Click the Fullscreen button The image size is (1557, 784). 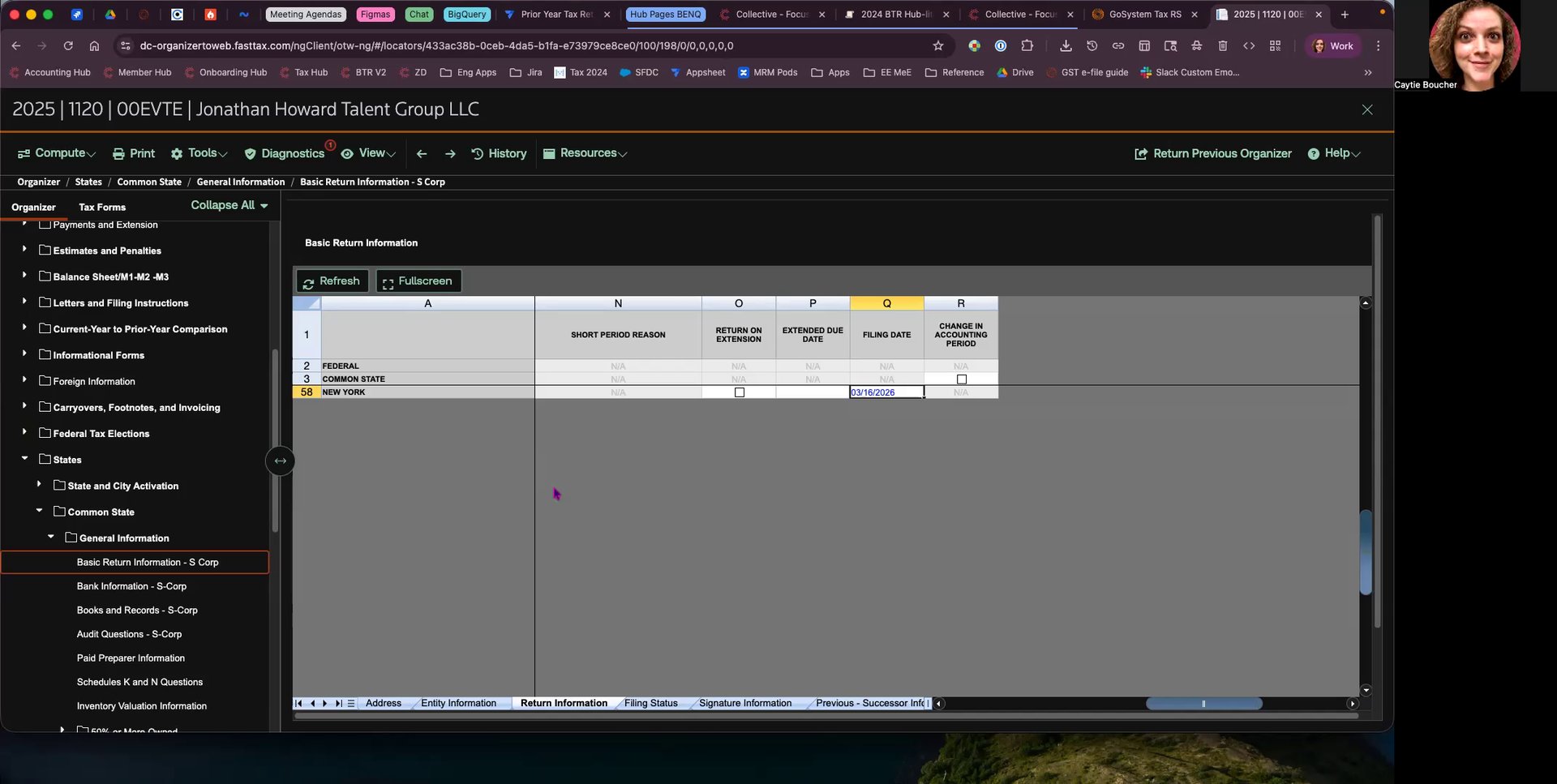(418, 281)
